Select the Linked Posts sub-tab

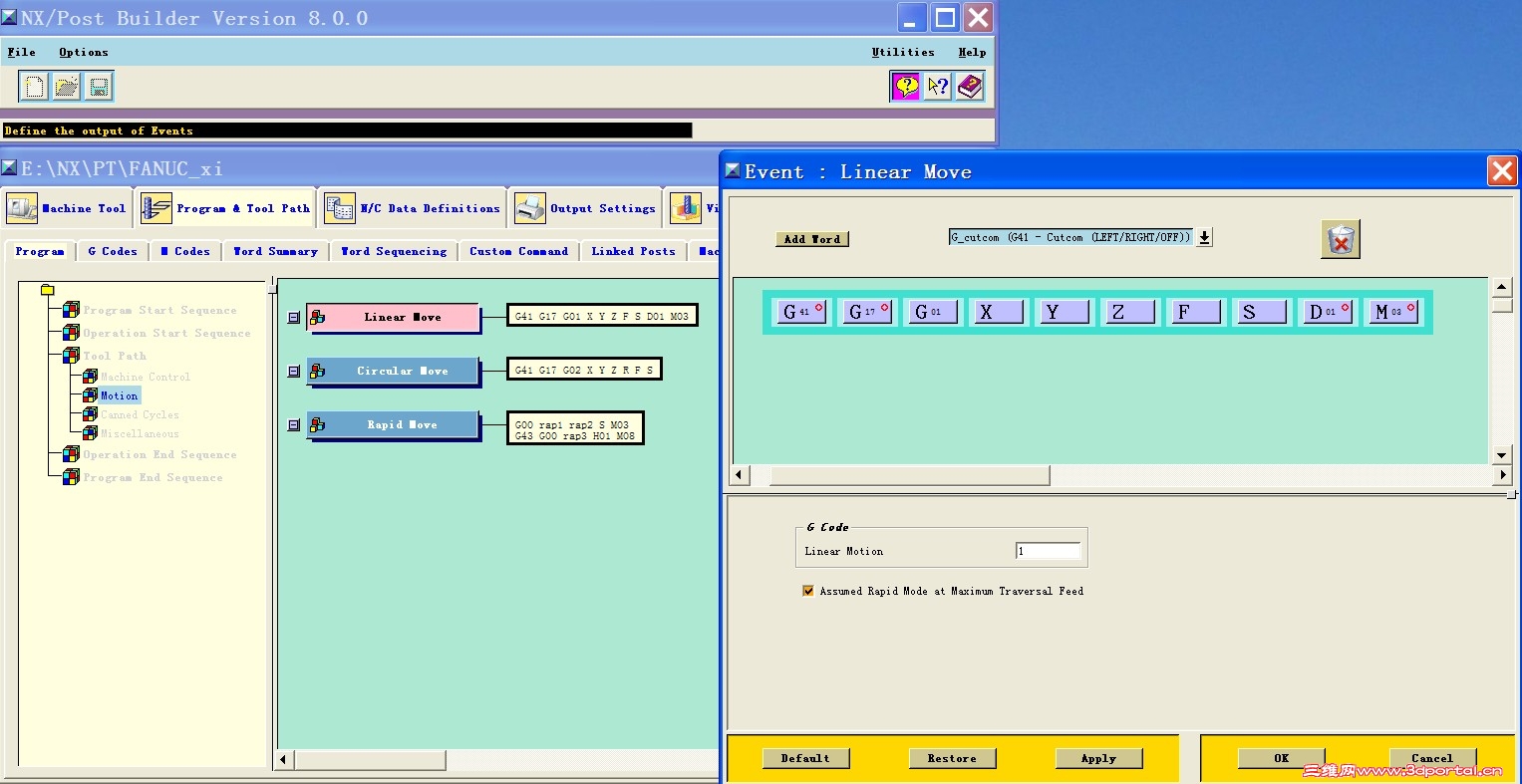click(x=633, y=251)
